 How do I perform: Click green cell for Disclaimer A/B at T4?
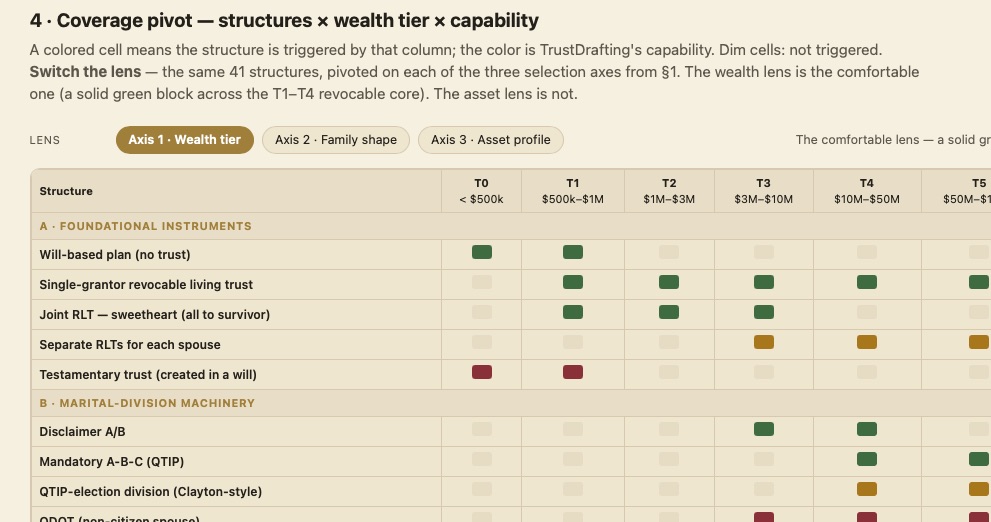click(x=866, y=429)
